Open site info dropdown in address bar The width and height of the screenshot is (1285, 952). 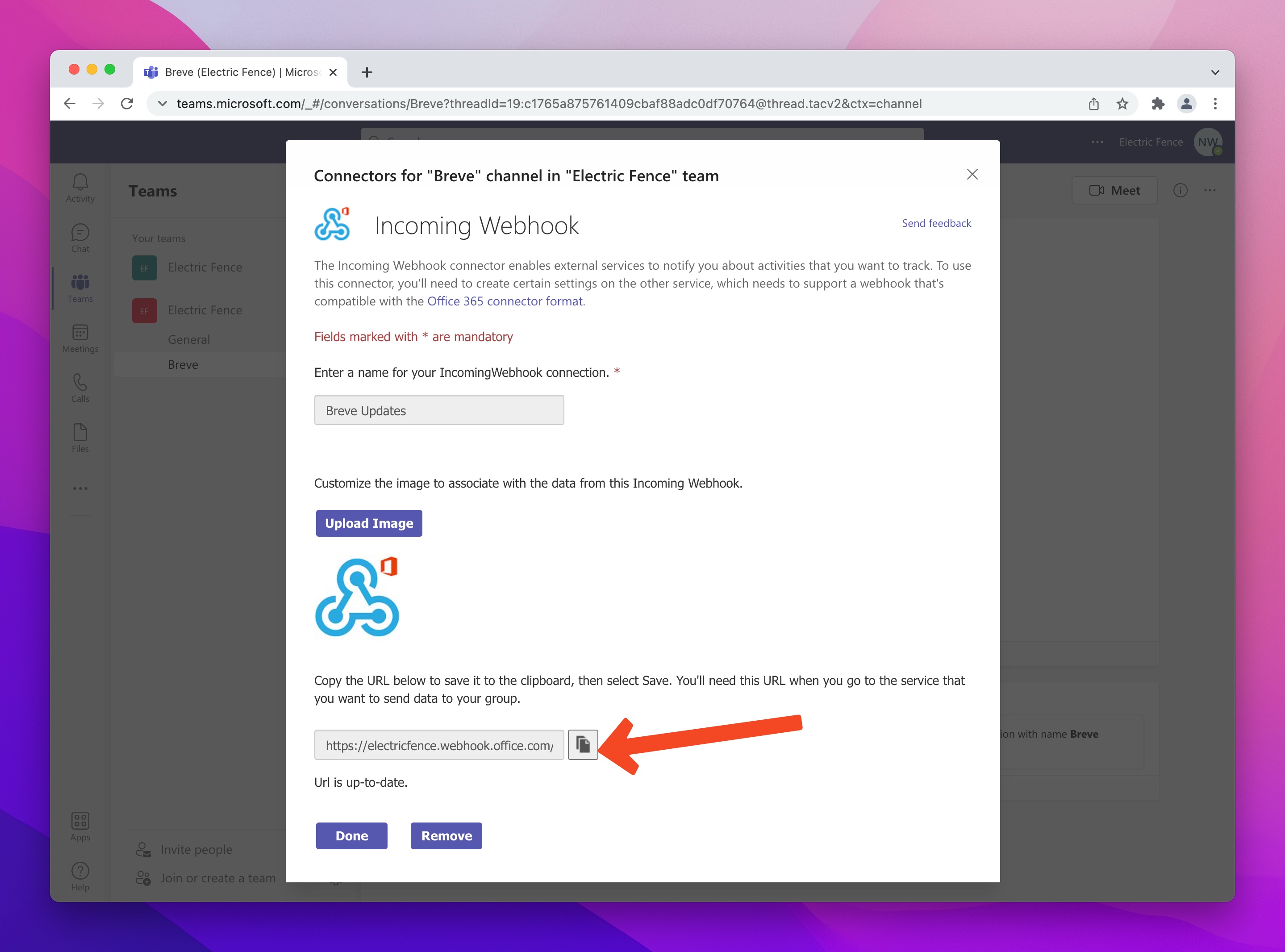pos(163,104)
